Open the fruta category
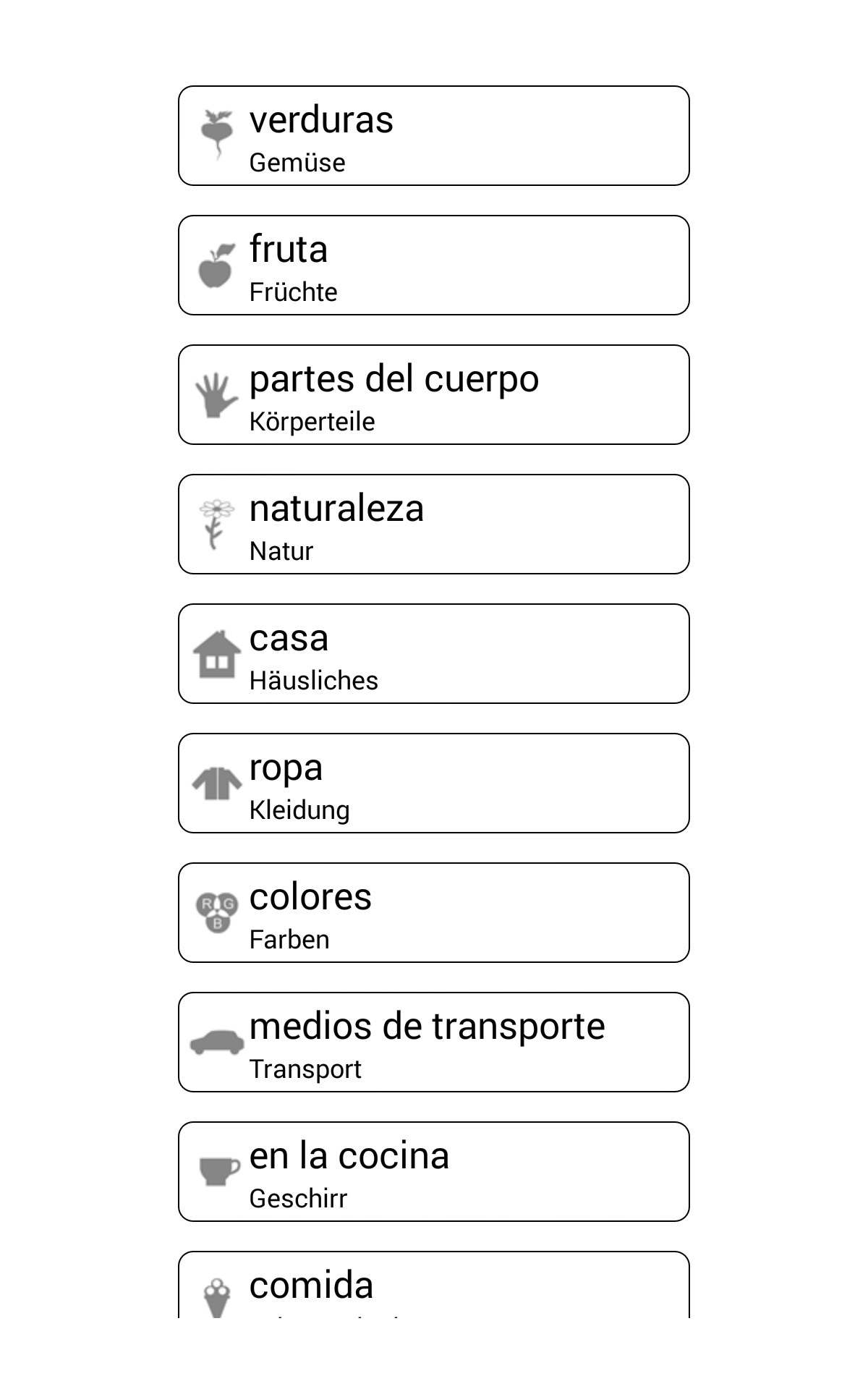Screen dimensions: 868x1389 [434, 265]
